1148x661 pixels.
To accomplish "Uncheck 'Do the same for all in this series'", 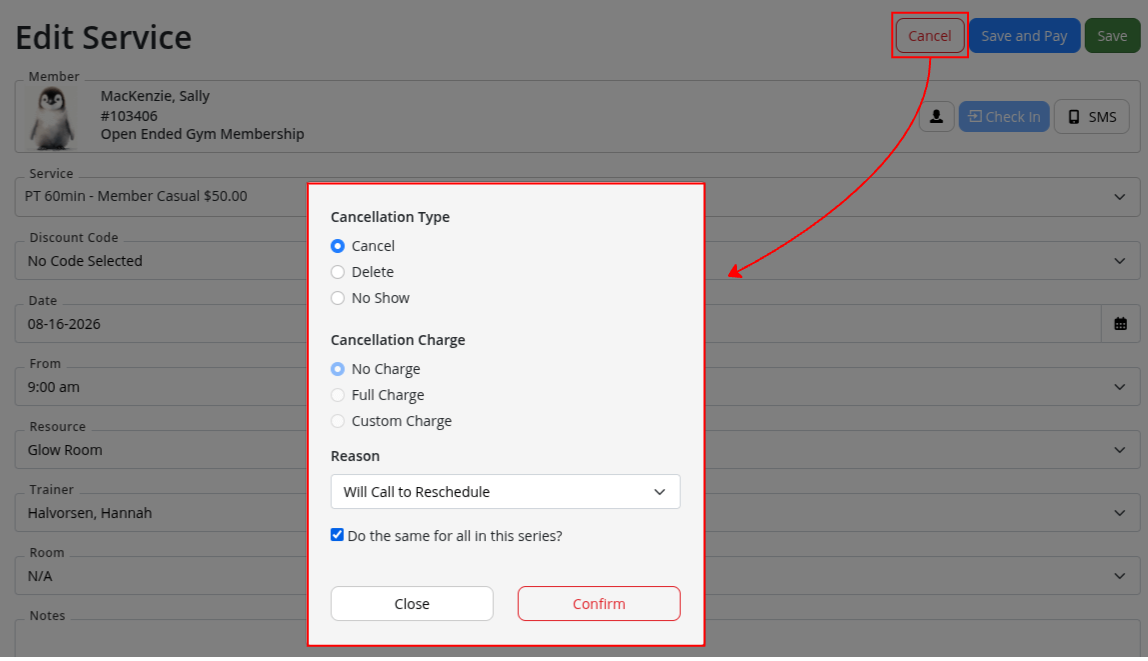I will click(337, 535).
